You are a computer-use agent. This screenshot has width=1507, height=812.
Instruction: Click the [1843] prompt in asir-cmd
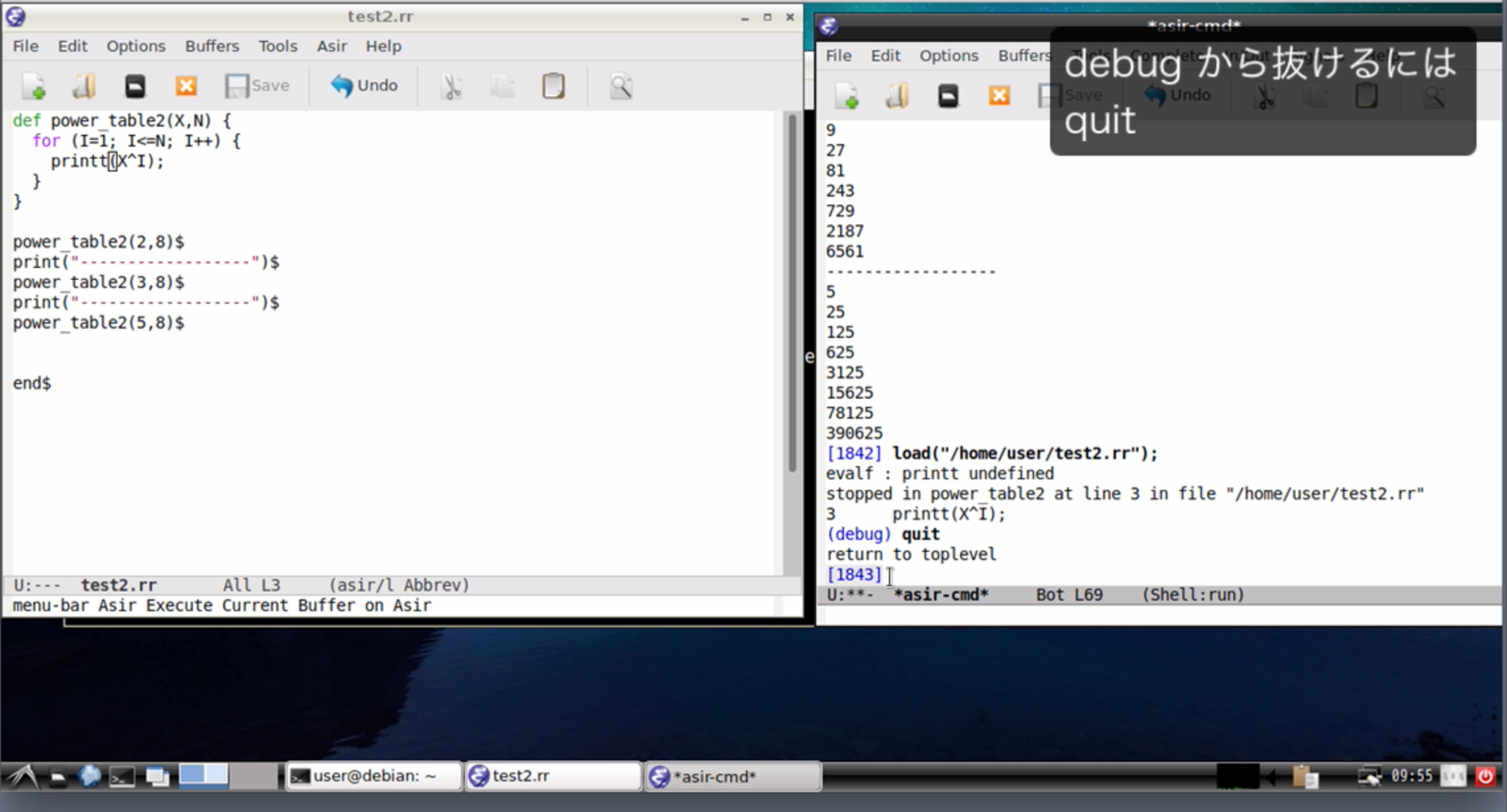(854, 574)
